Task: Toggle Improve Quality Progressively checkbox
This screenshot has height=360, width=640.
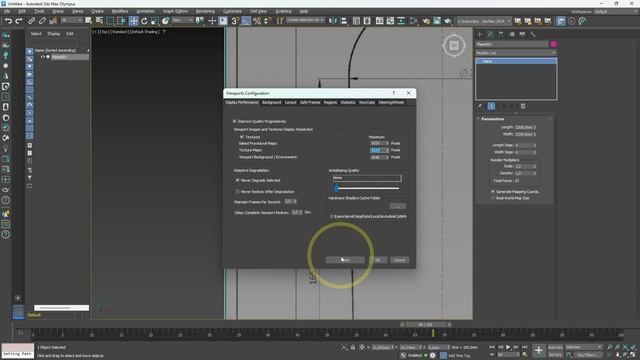Action: tap(235, 121)
